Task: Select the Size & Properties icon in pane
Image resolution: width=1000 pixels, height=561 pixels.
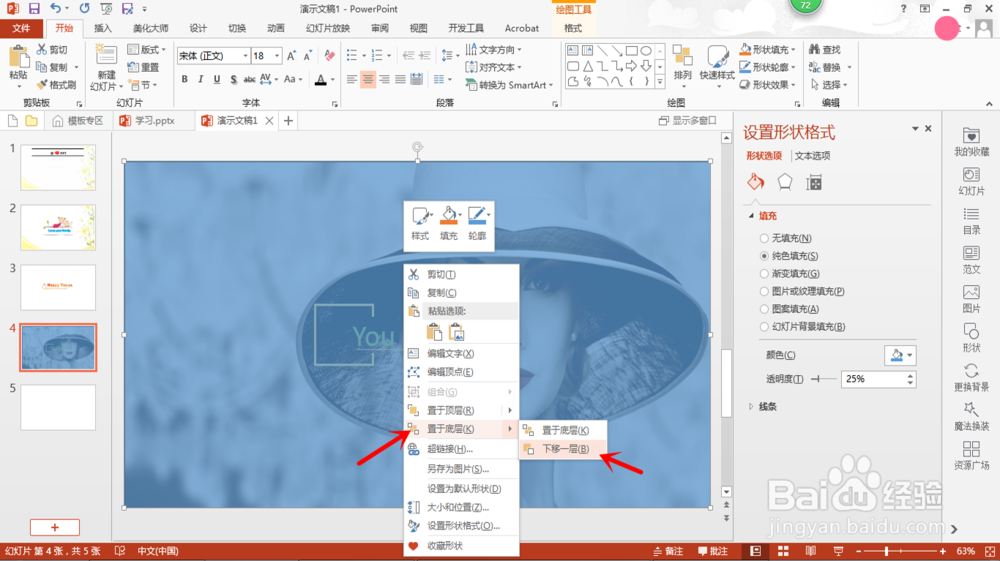Action: (x=814, y=182)
